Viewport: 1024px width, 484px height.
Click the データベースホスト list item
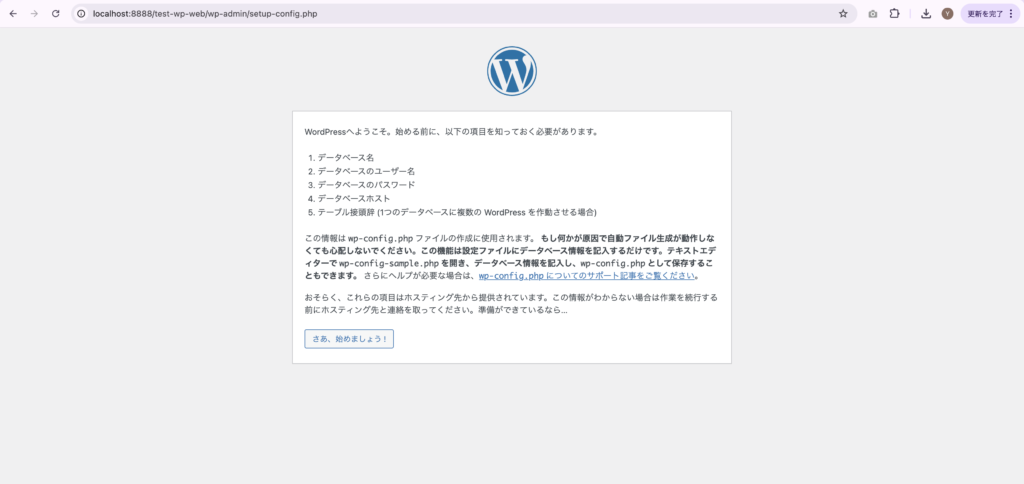[354, 199]
